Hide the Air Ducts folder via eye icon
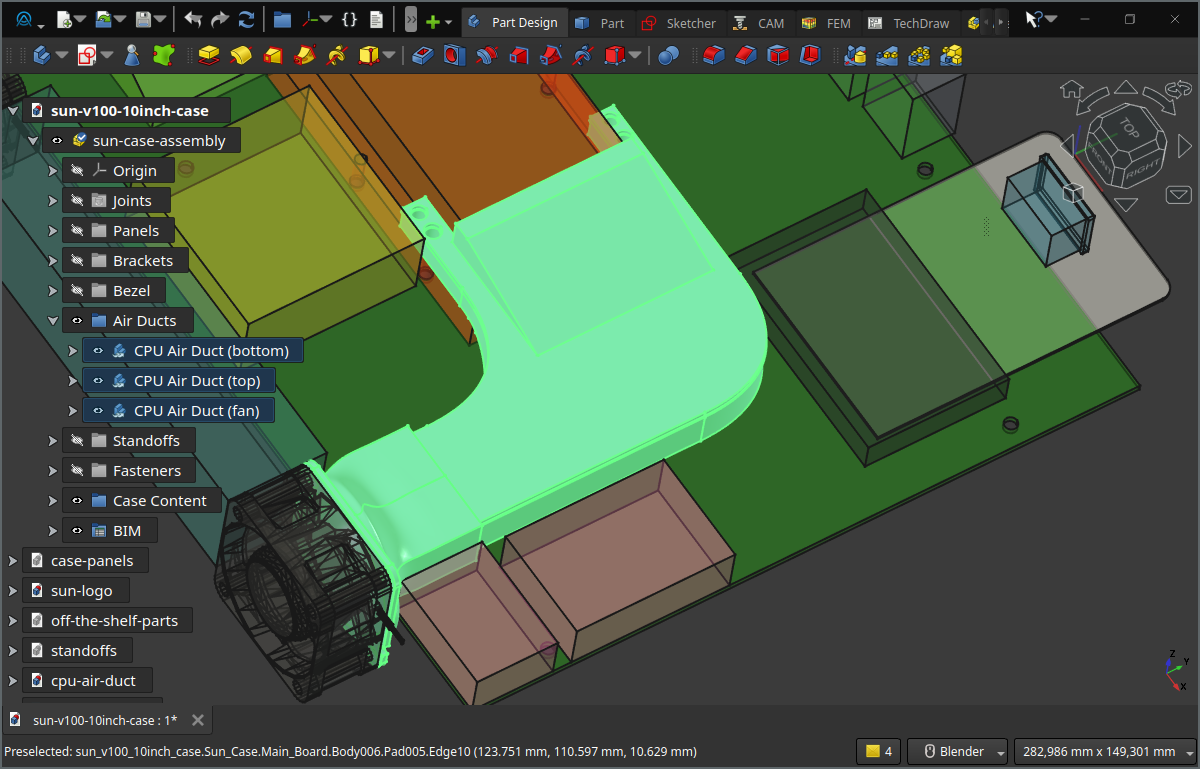This screenshot has width=1200, height=769. (x=77, y=321)
